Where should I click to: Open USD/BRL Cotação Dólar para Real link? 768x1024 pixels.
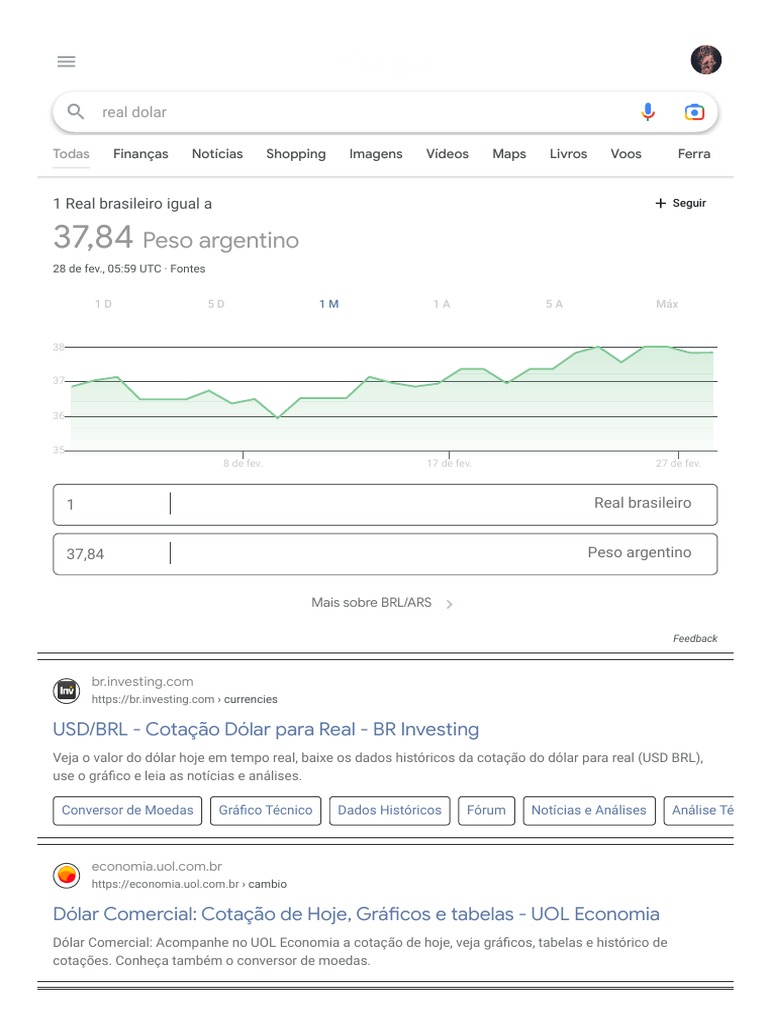click(x=266, y=729)
